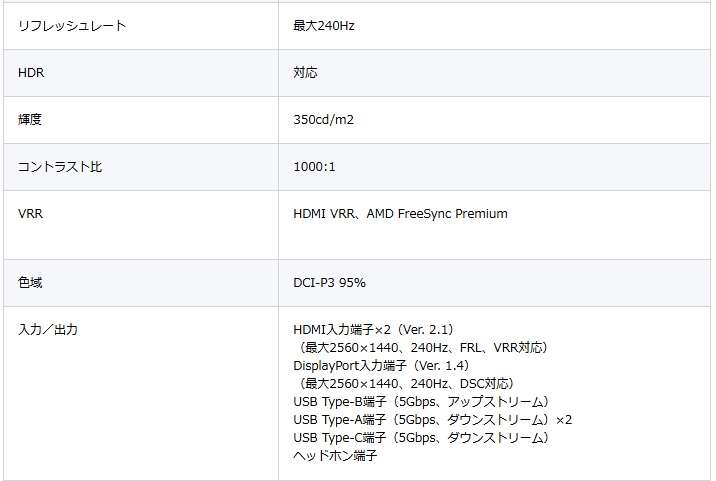Select the 350cd/m2 brightness value
Viewport: 716px width, 481px height.
[323, 120]
